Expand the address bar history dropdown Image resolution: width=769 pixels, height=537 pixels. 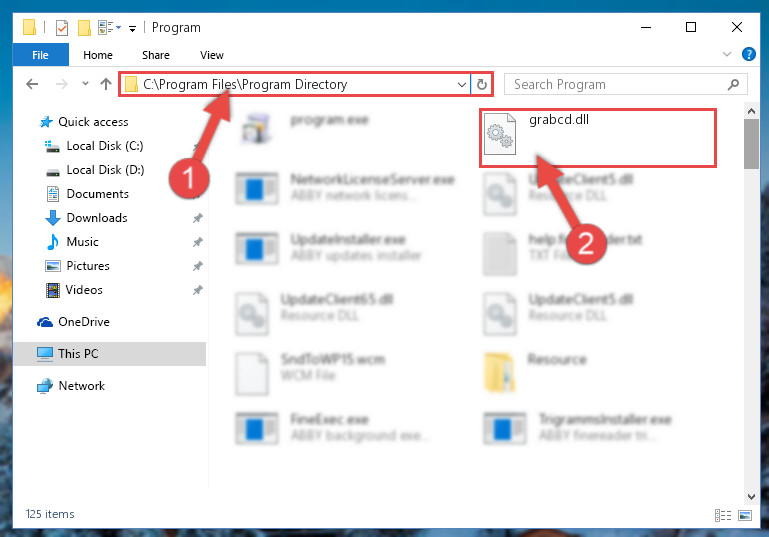(461, 84)
